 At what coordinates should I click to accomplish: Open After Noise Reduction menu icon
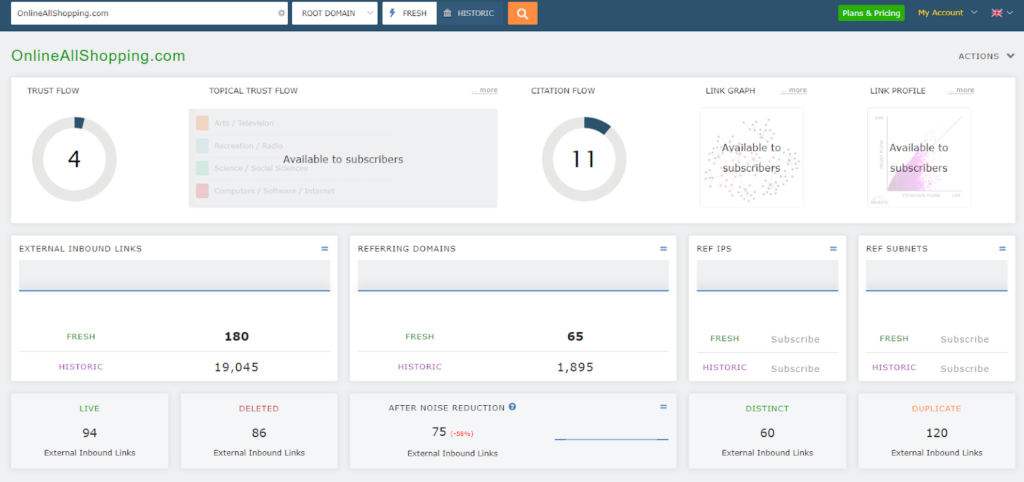pyautogui.click(x=663, y=407)
